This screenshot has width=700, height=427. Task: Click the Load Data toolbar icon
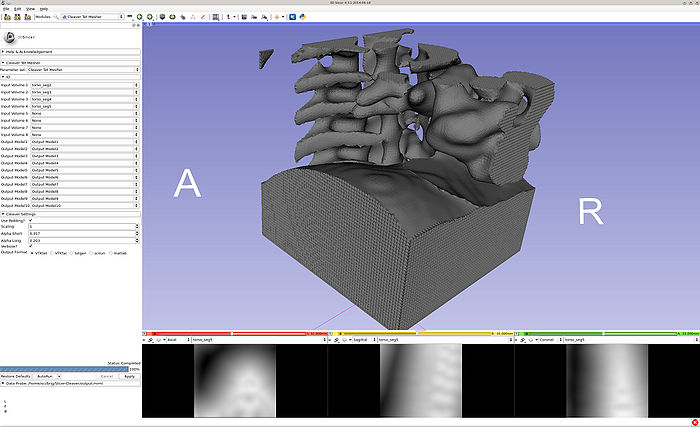point(5,17)
